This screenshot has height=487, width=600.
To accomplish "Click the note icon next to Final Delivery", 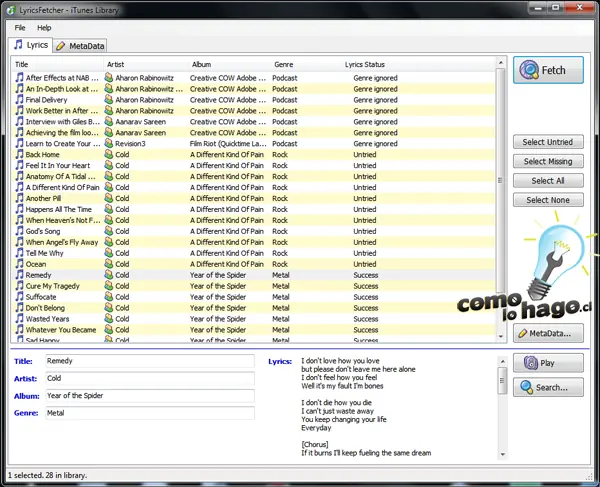I will click(19, 99).
